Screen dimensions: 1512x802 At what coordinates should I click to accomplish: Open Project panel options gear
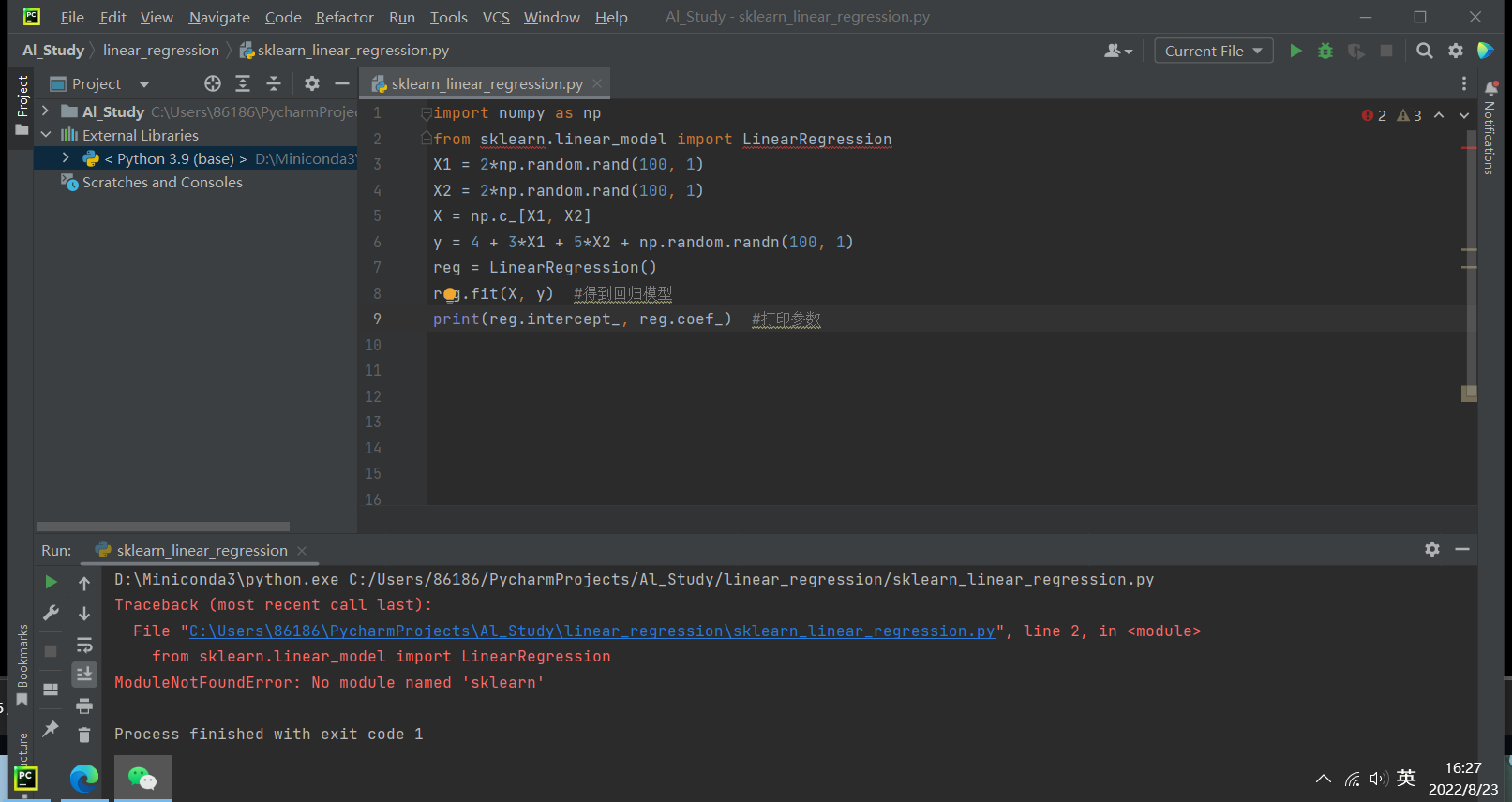coord(312,83)
